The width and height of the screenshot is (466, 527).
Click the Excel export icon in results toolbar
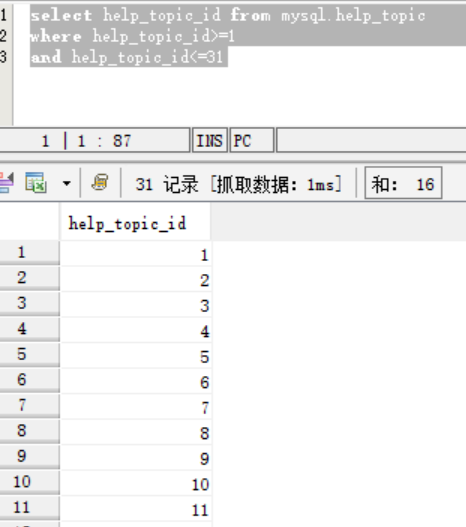coord(35,183)
